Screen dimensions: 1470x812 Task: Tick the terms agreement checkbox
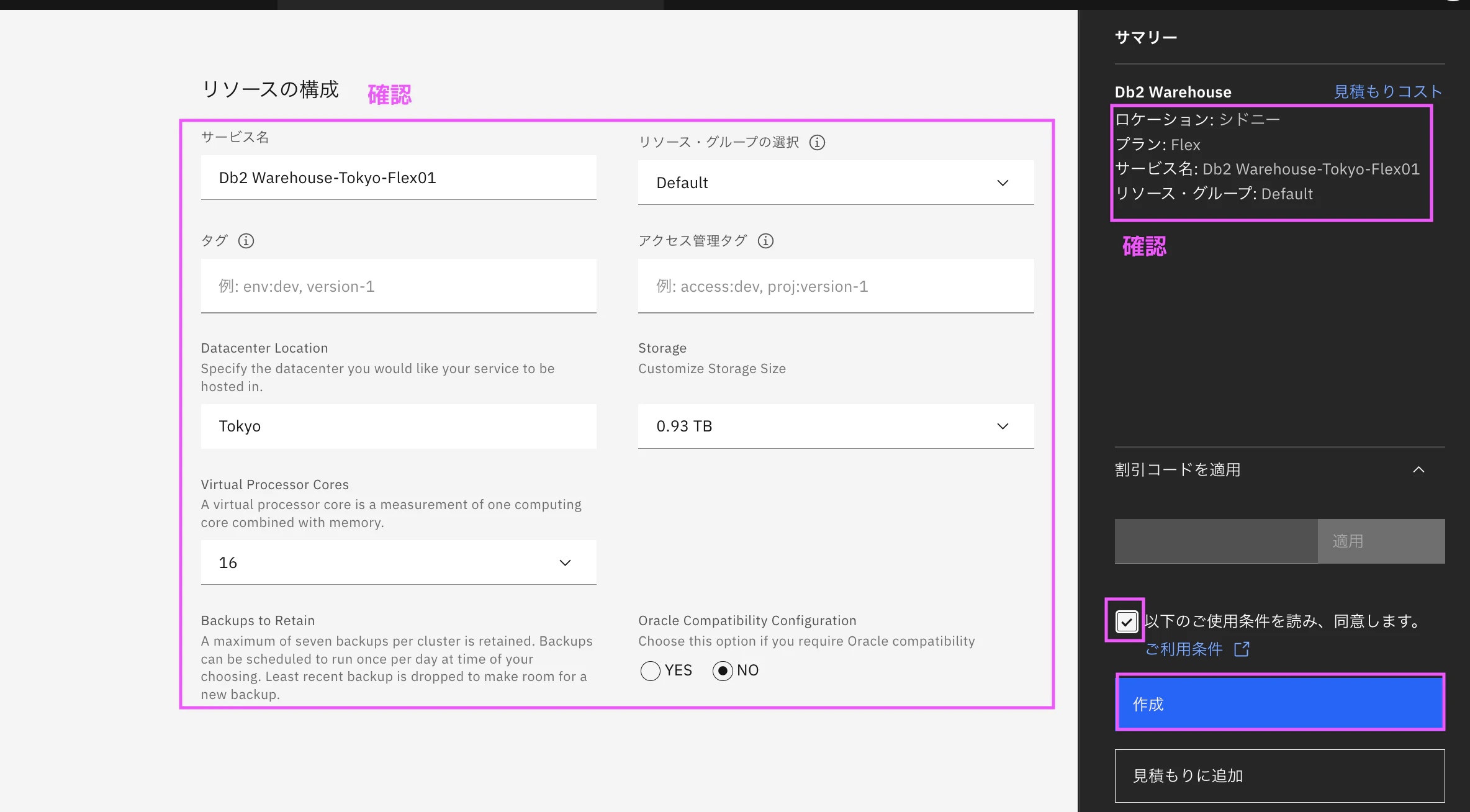(x=1126, y=621)
